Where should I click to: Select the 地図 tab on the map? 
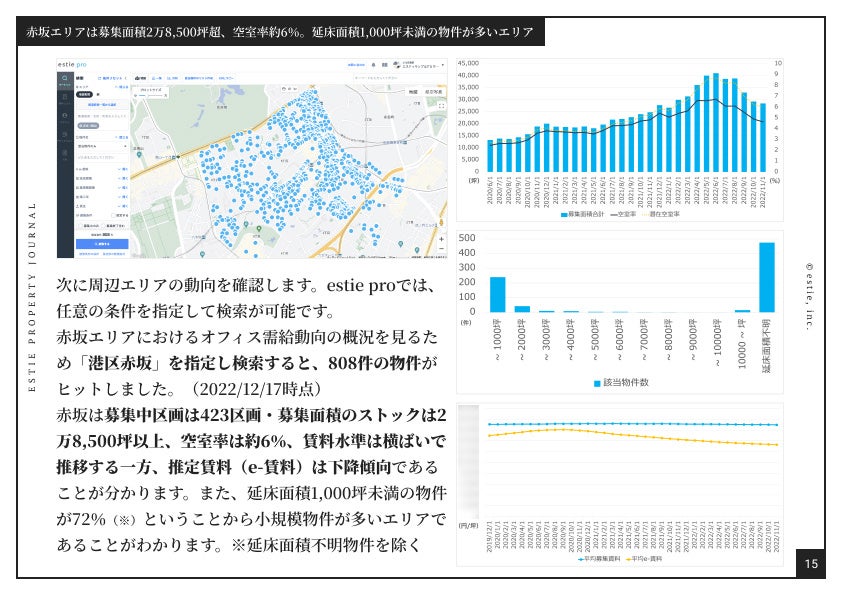click(x=412, y=92)
